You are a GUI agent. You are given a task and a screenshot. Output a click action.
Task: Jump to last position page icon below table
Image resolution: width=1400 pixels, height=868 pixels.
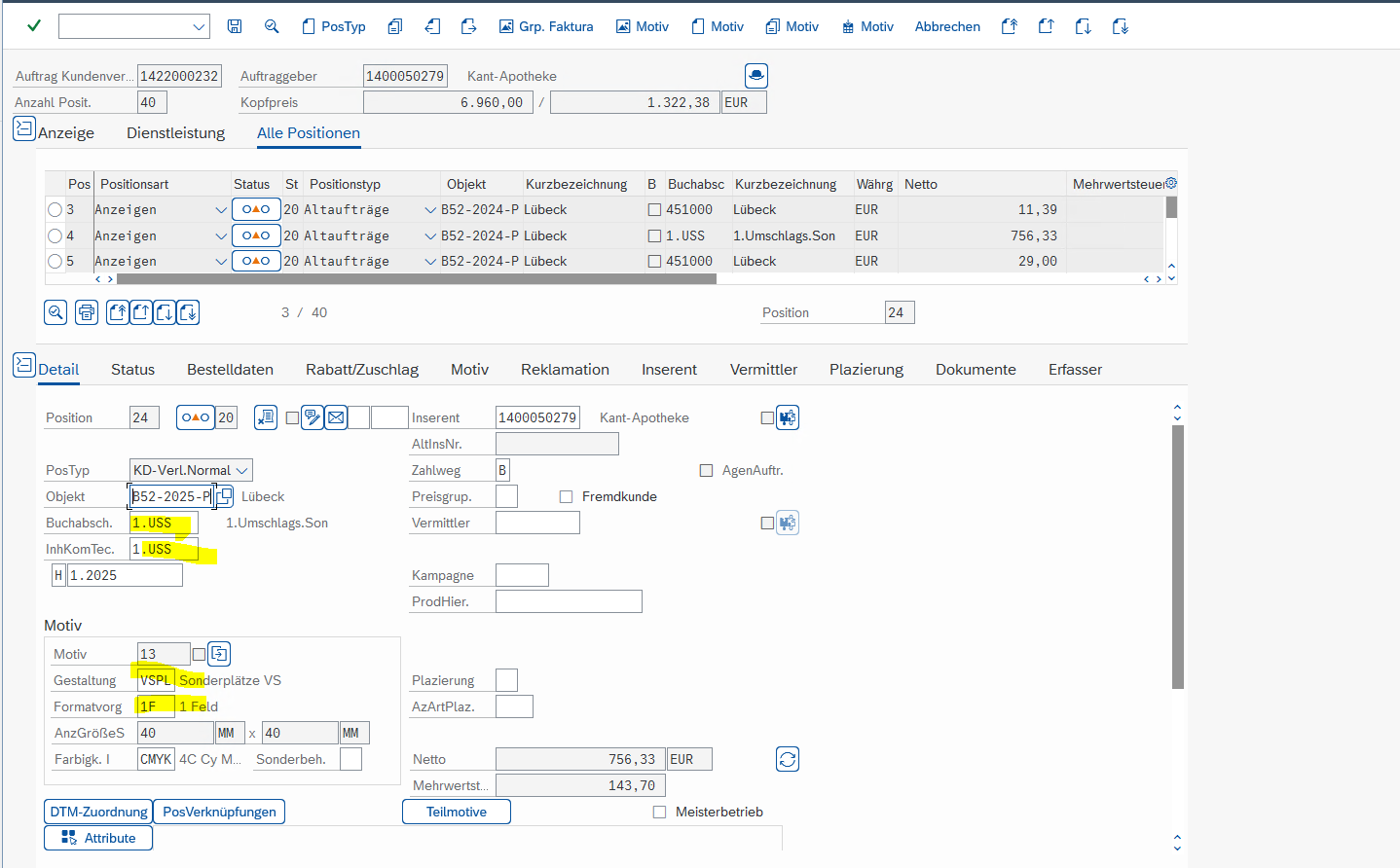click(x=188, y=312)
